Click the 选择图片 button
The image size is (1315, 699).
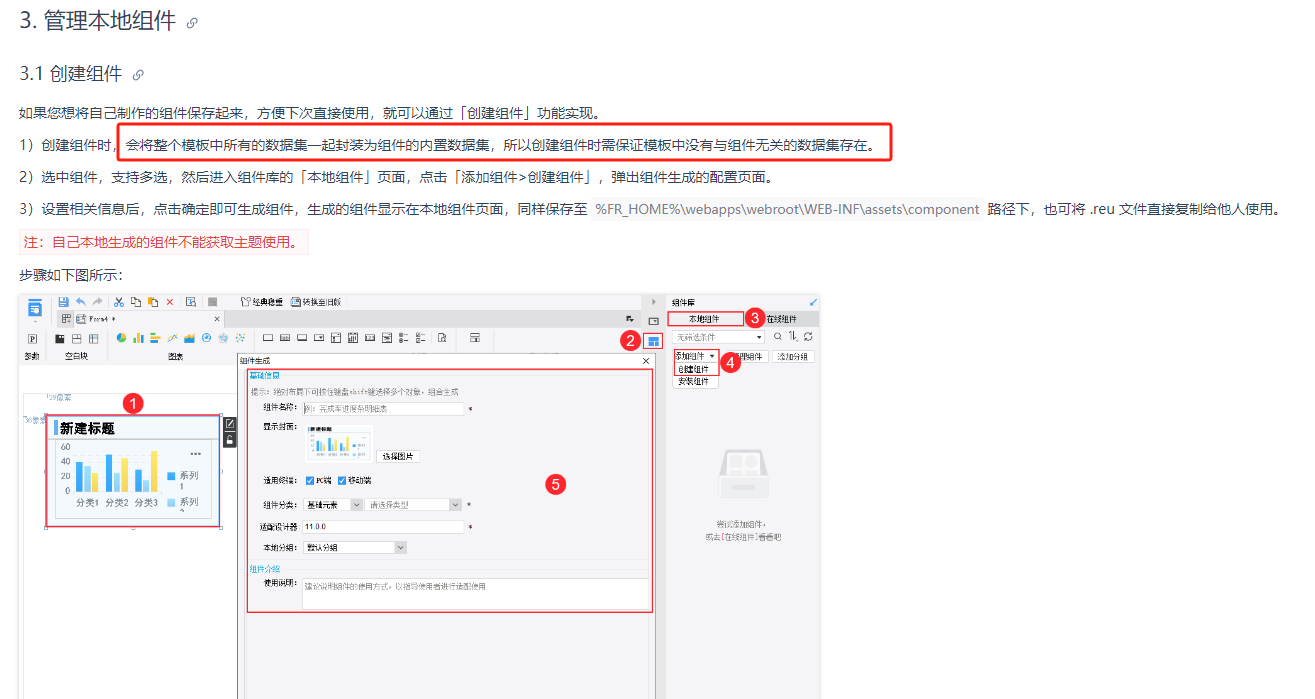399,456
